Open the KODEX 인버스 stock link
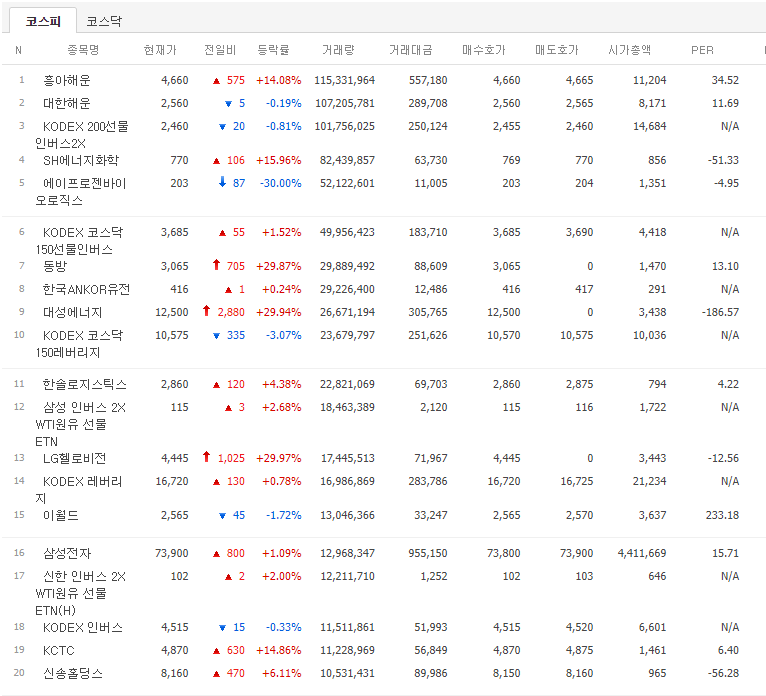The image size is (766, 696). [83, 627]
